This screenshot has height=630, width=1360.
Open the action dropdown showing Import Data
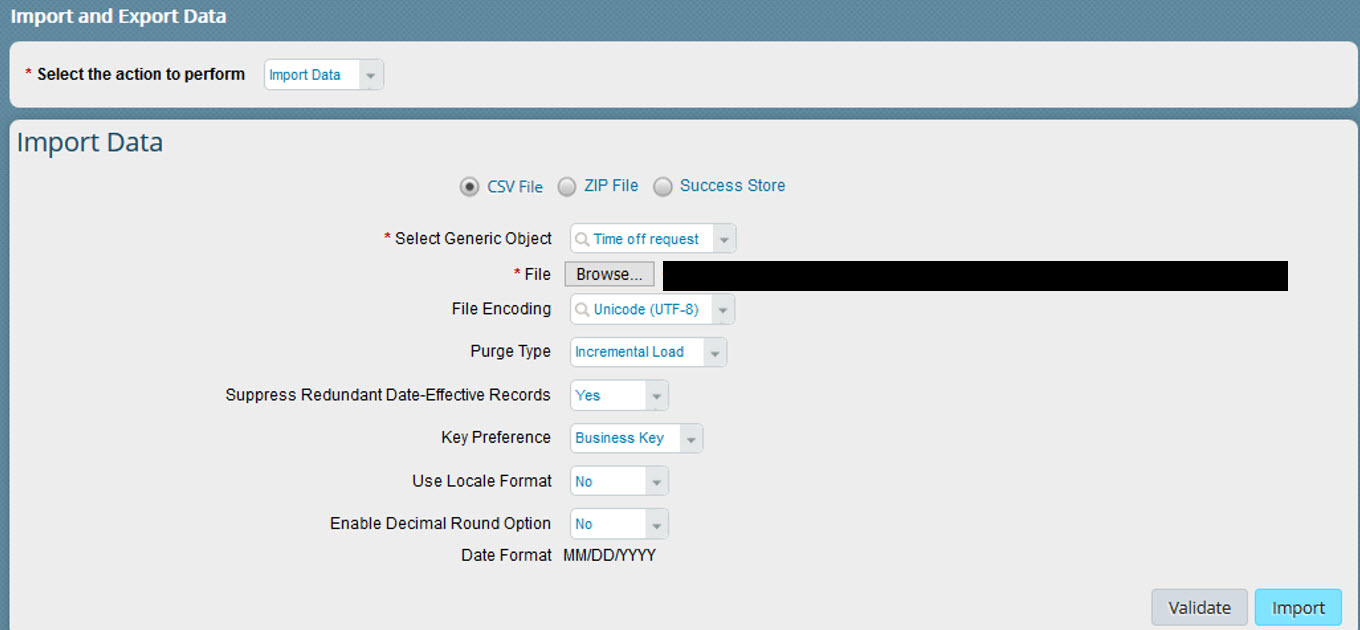(324, 75)
